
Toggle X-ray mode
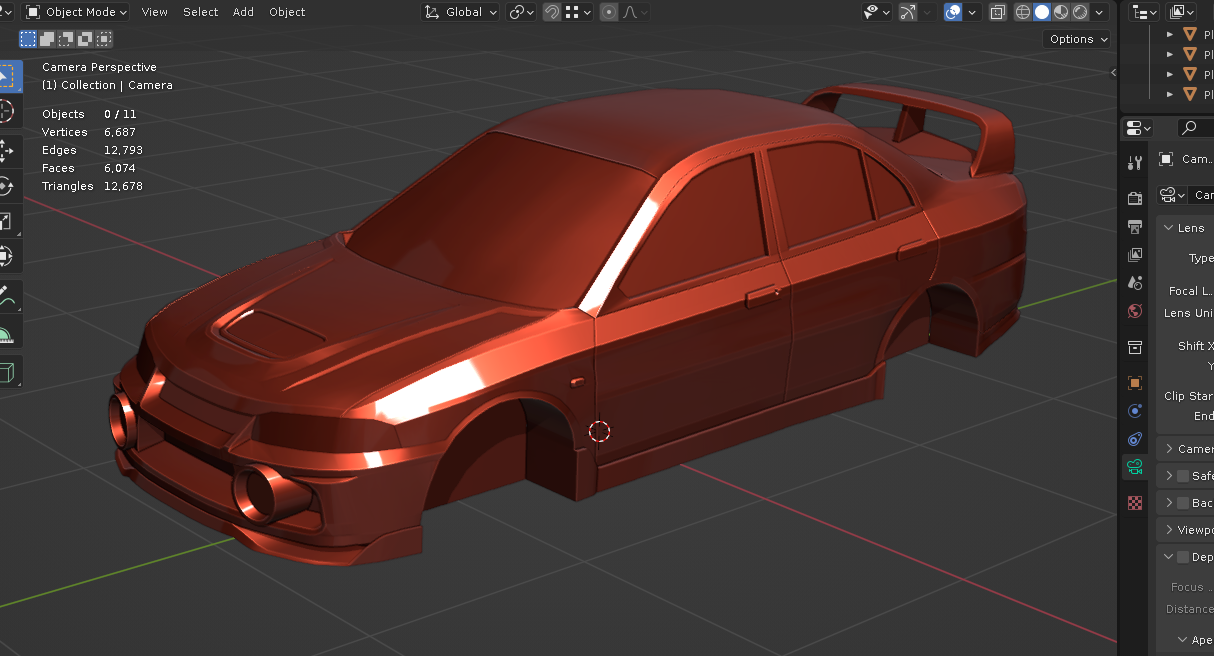pos(998,12)
